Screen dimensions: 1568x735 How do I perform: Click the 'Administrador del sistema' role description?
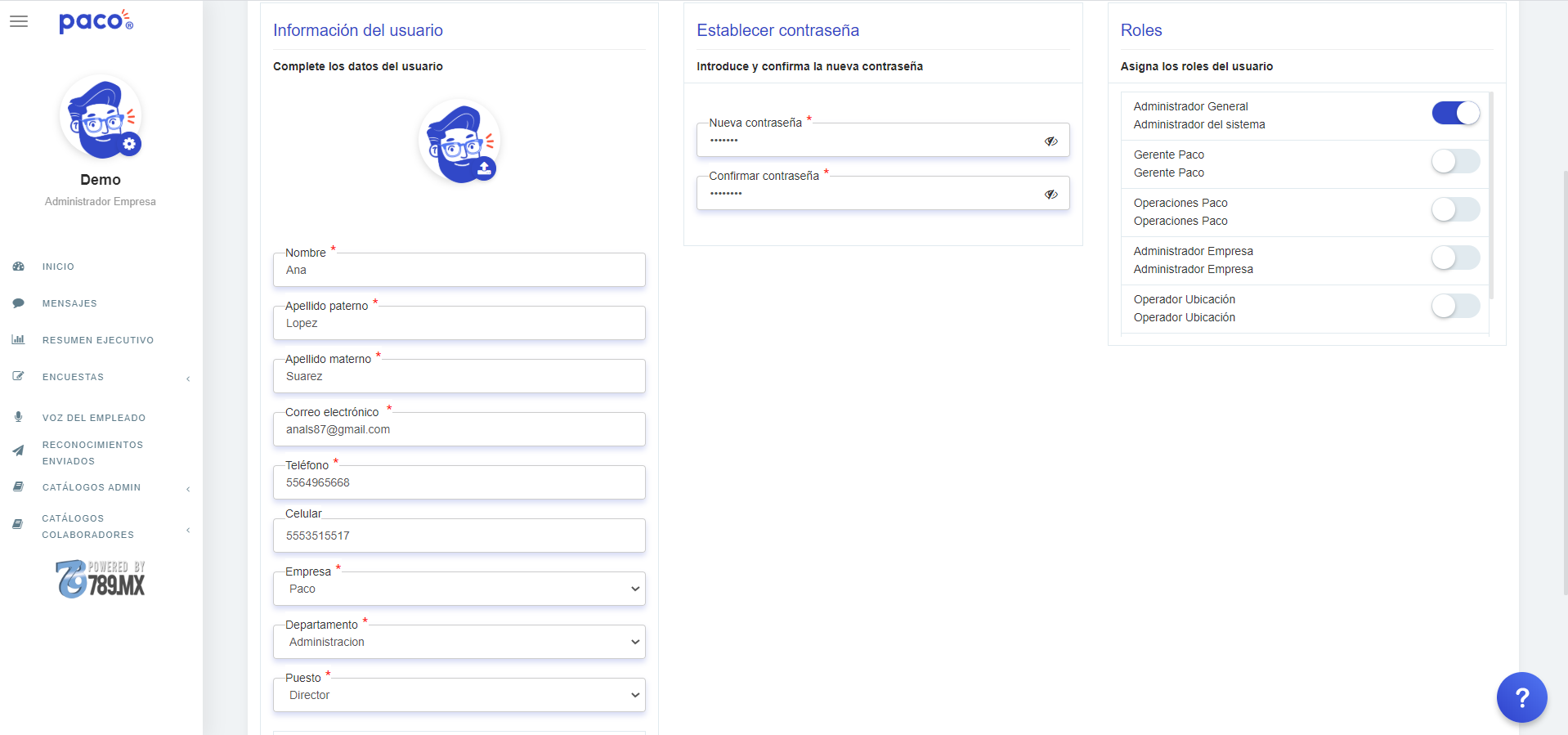tap(1199, 124)
